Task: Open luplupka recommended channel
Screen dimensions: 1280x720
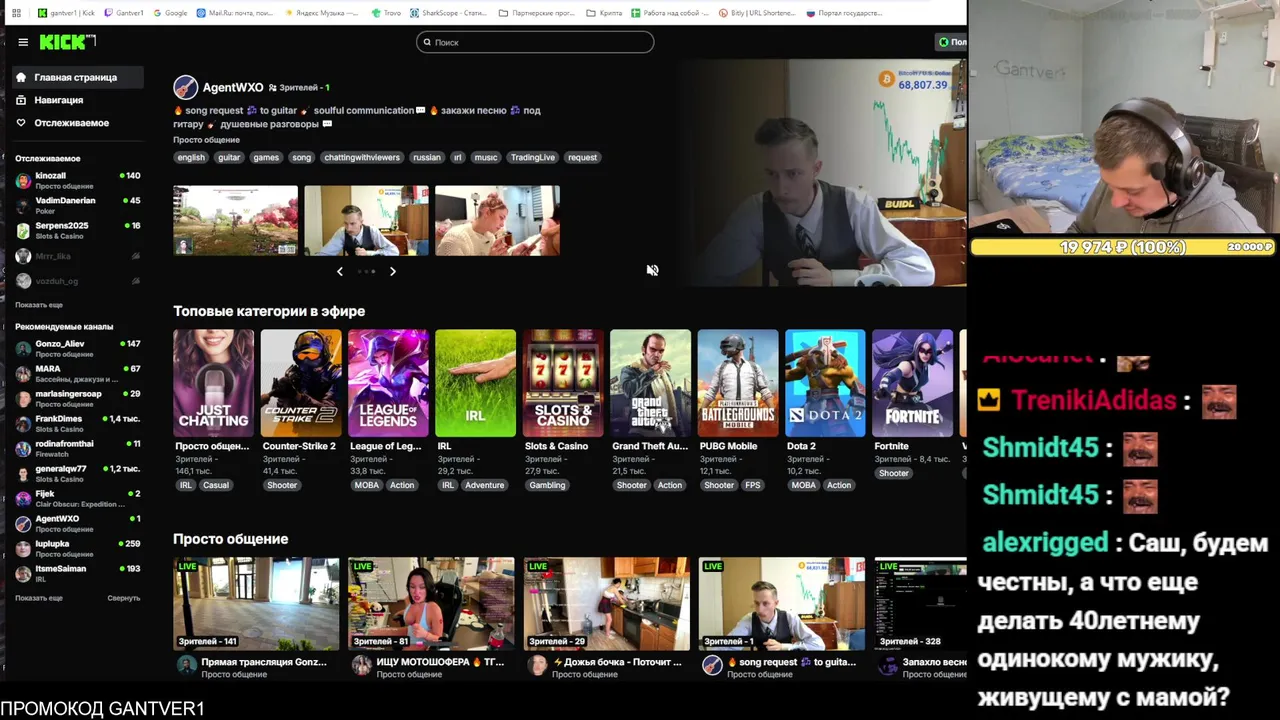Action: tap(77, 548)
